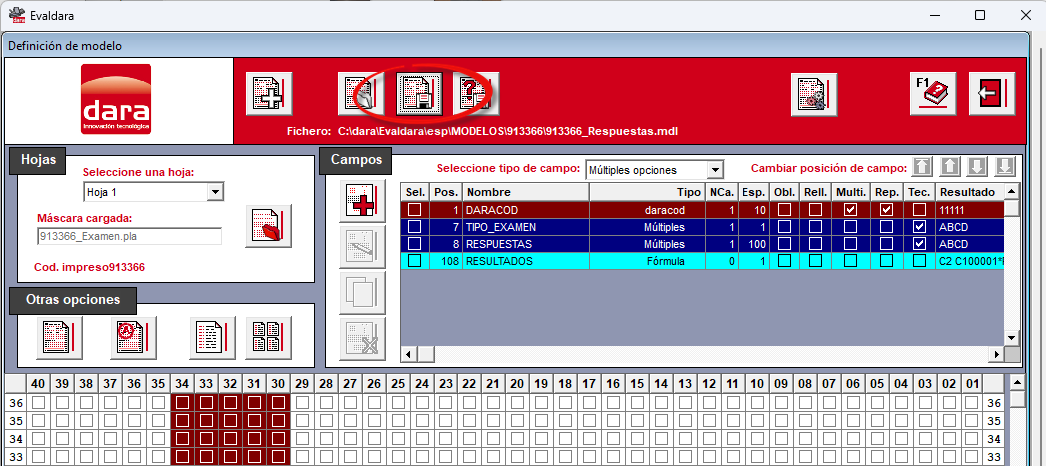Toggle the Tec. checkbox in TIPO_EXAMEN row

pos(919,227)
